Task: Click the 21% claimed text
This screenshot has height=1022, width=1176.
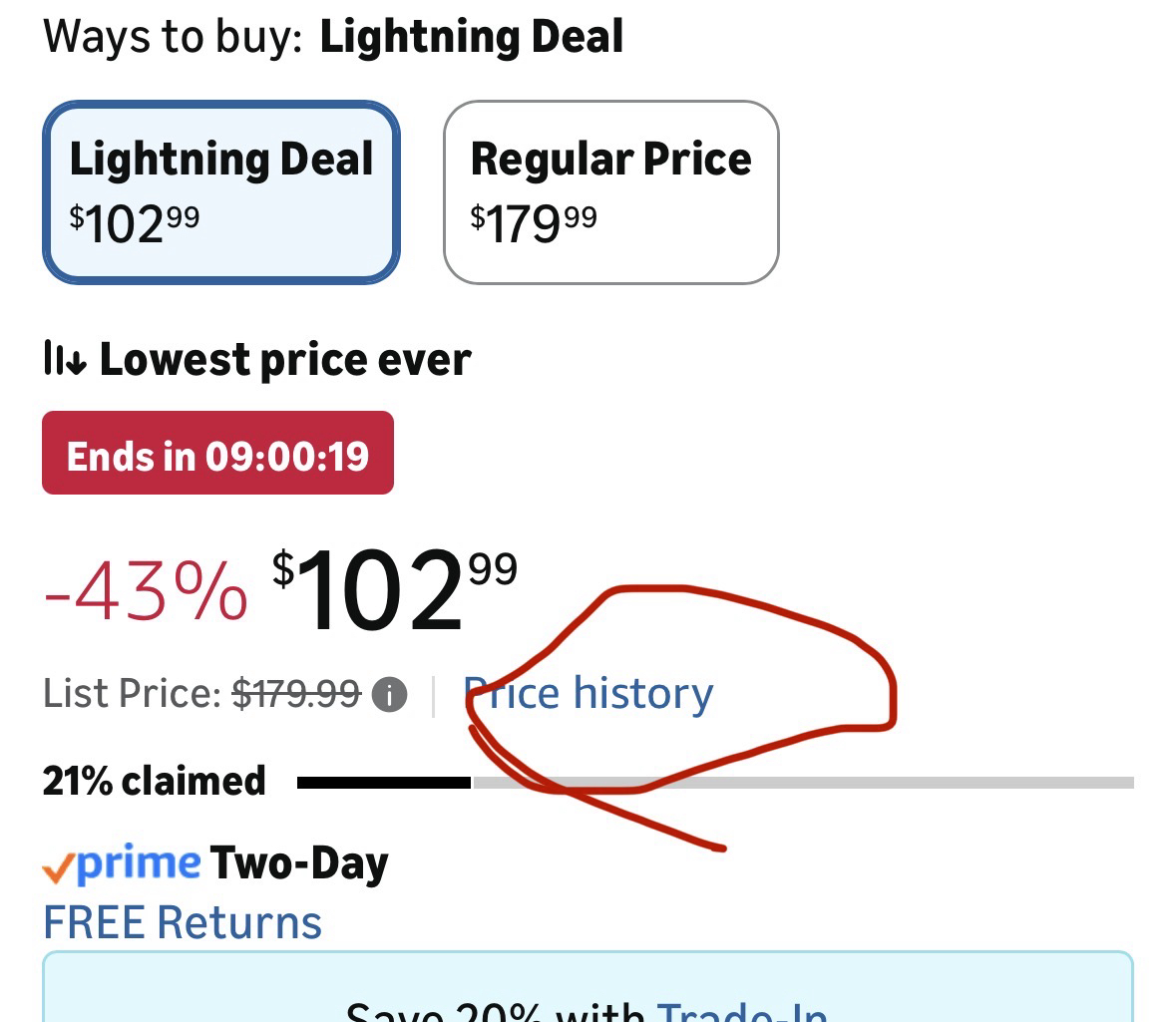Action: coord(155,781)
